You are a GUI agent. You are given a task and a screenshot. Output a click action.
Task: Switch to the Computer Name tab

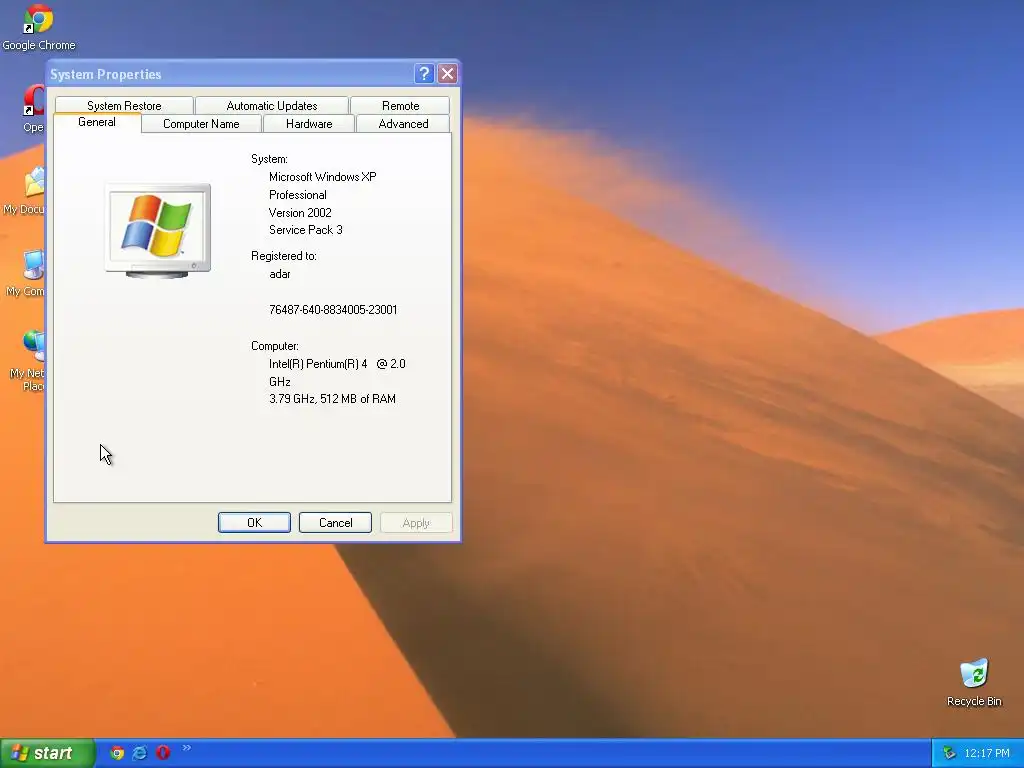(x=201, y=124)
